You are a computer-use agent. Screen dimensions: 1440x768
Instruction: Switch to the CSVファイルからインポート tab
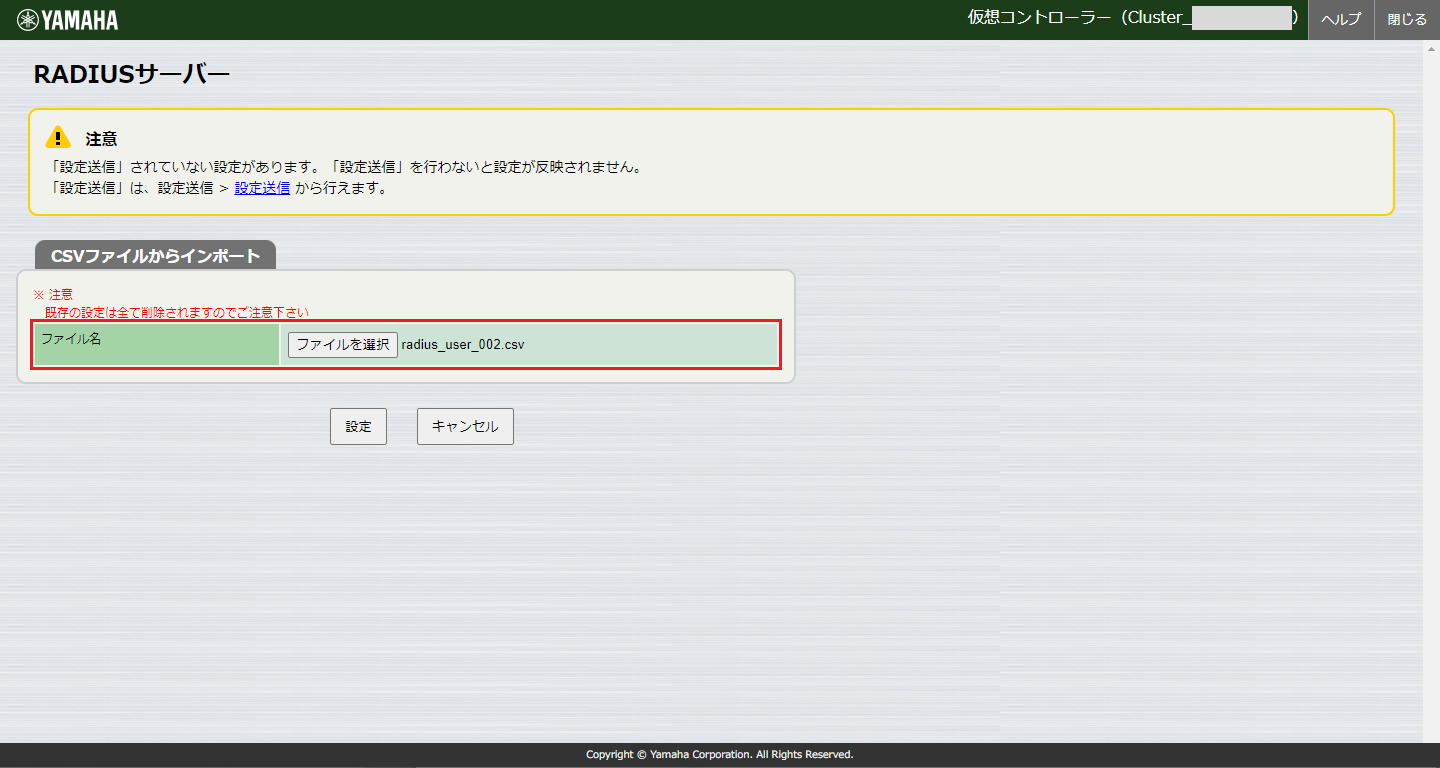(x=155, y=255)
